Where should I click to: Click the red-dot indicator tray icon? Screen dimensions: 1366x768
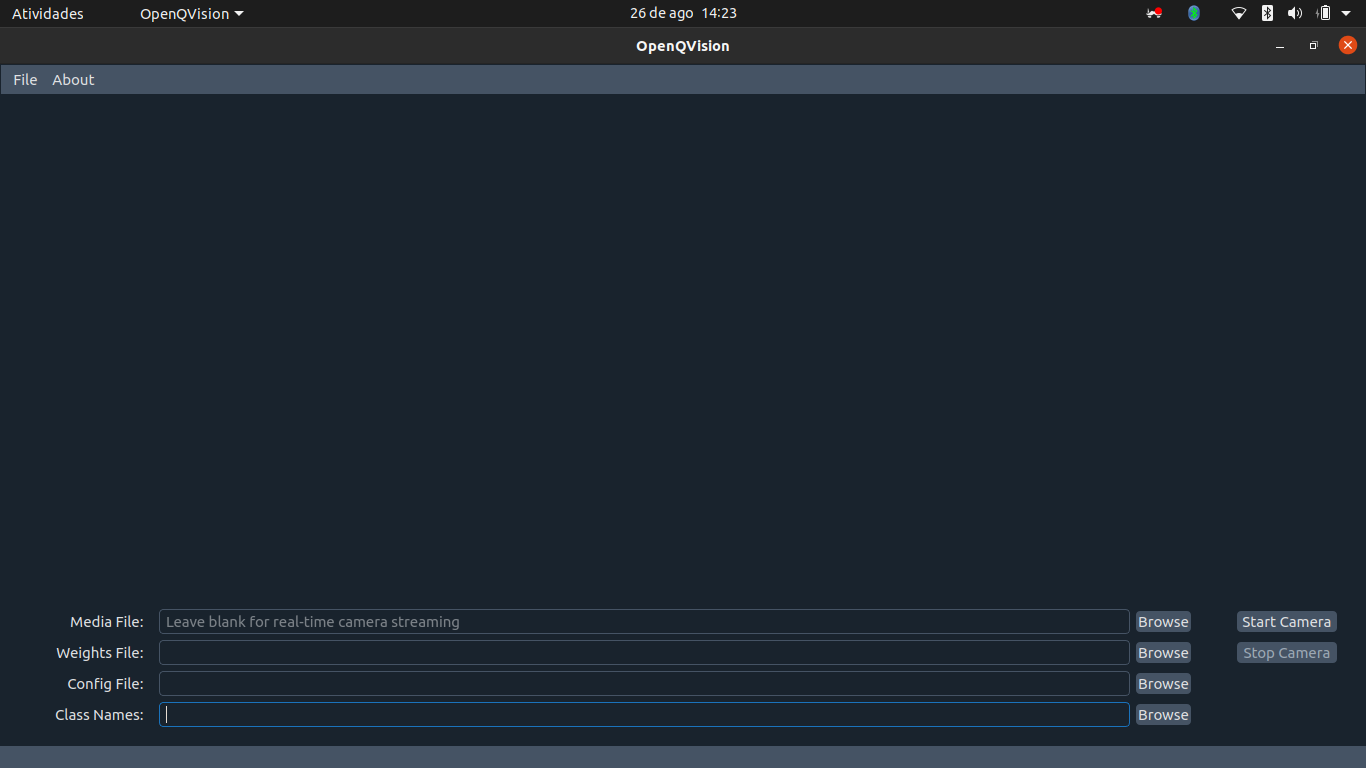1154,14
